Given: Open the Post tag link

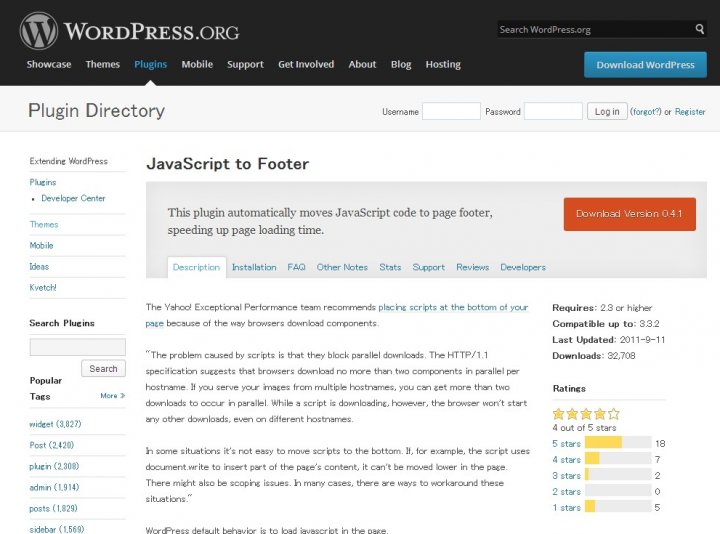Looking at the screenshot, I should [51, 445].
